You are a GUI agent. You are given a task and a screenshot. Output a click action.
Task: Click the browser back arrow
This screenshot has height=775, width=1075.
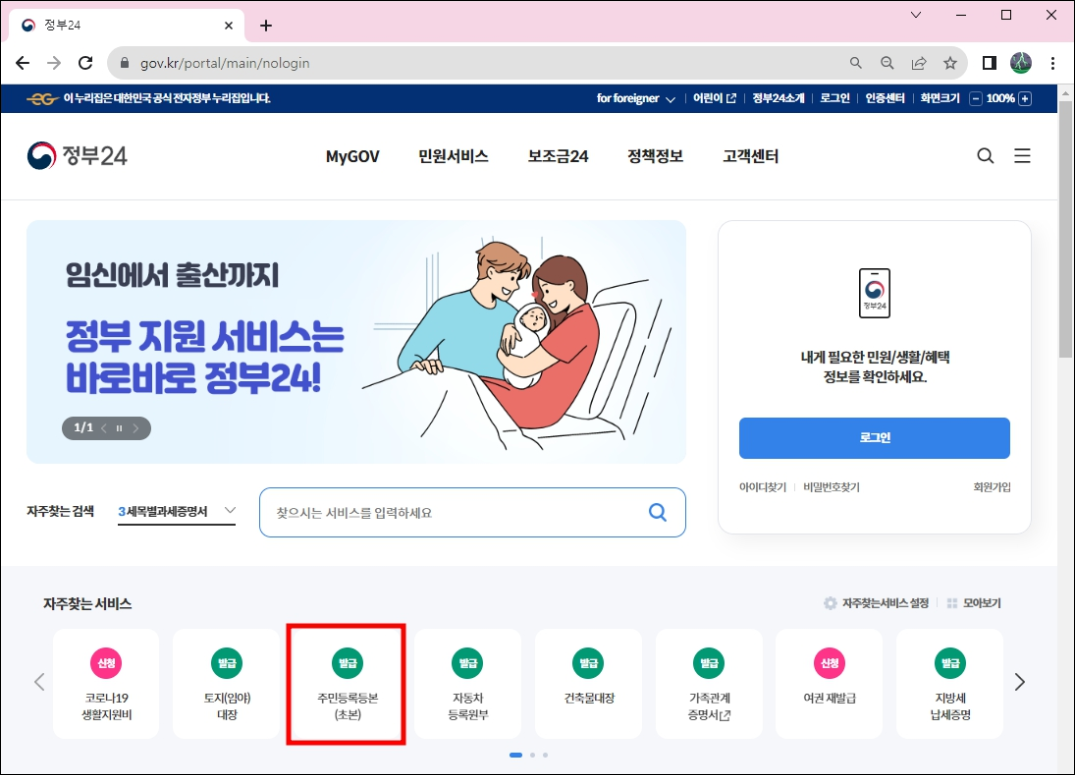click(x=23, y=63)
